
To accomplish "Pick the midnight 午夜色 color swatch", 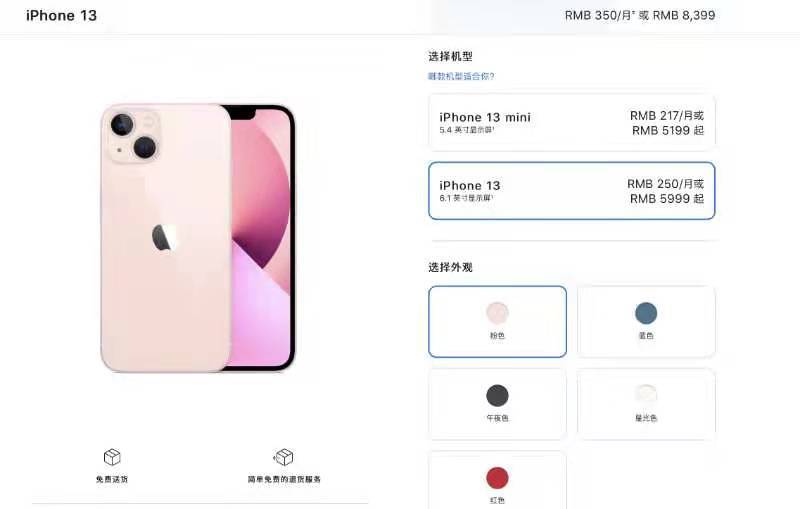I will pos(497,404).
